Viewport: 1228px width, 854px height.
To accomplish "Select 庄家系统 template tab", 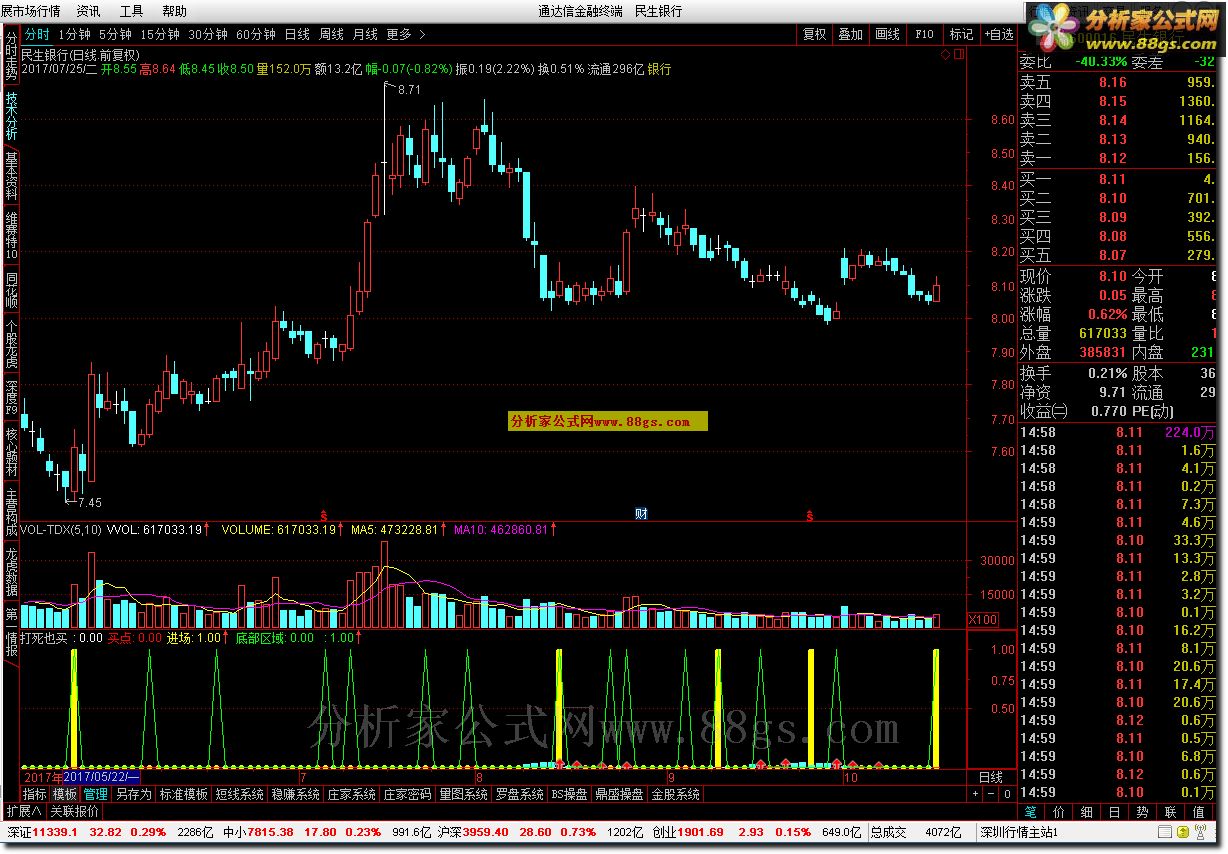I will point(352,794).
